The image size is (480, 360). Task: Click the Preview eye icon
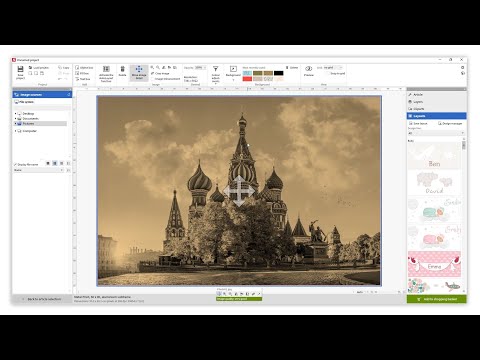click(309, 69)
